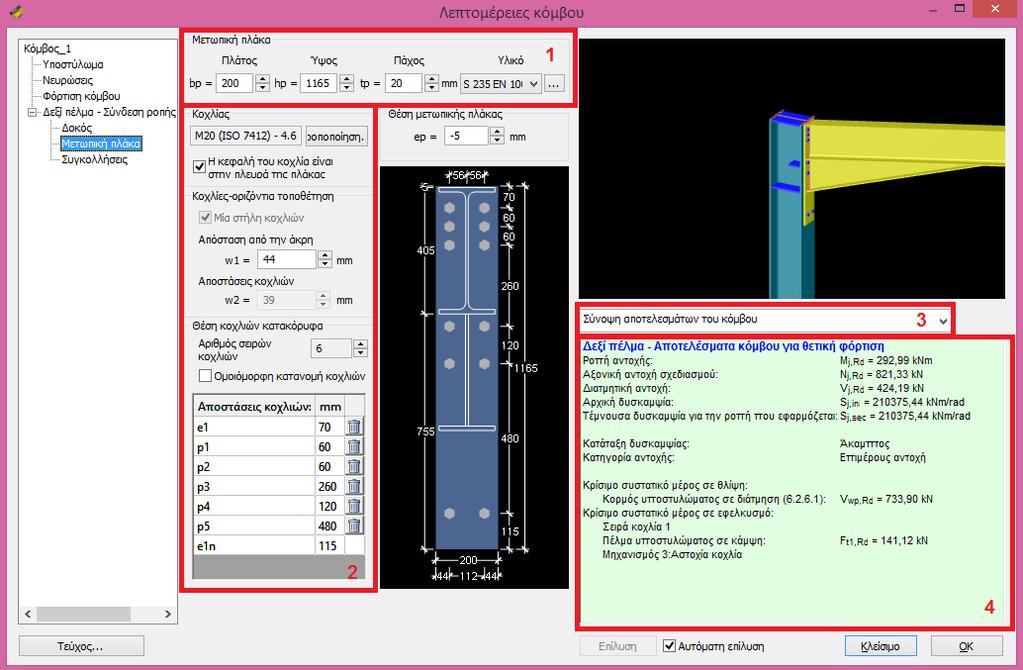Select Συγκολλήσεις in the tree
This screenshot has height=670, width=1023.
click(94, 159)
